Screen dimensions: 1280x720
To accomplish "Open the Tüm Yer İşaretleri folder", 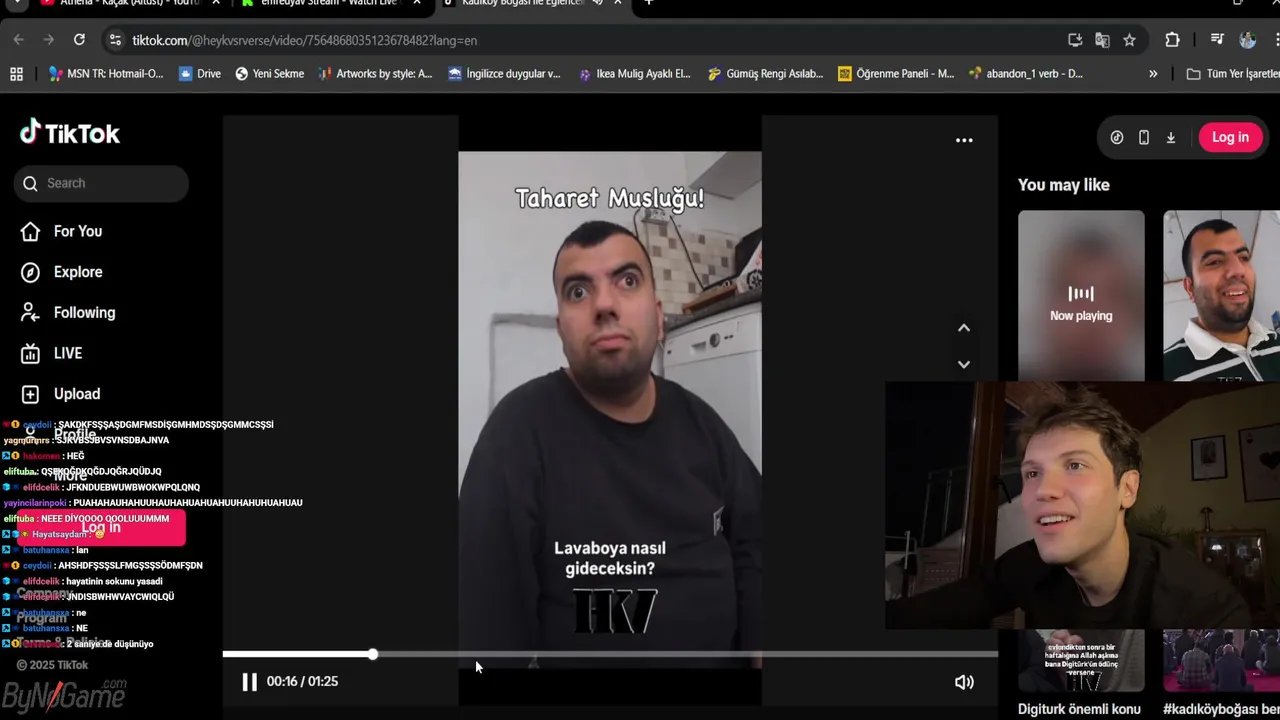I will [x=1232, y=74].
